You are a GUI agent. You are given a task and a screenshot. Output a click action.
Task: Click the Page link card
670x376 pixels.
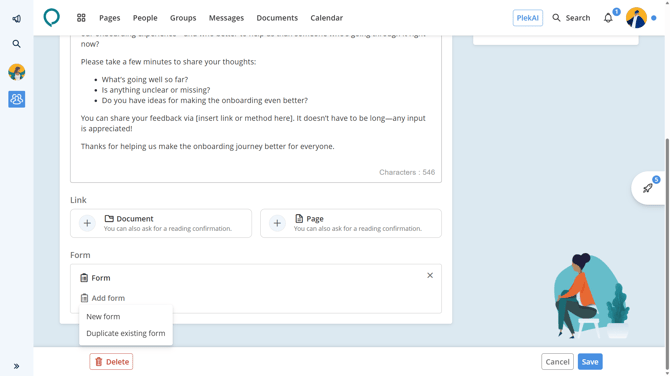[351, 223]
